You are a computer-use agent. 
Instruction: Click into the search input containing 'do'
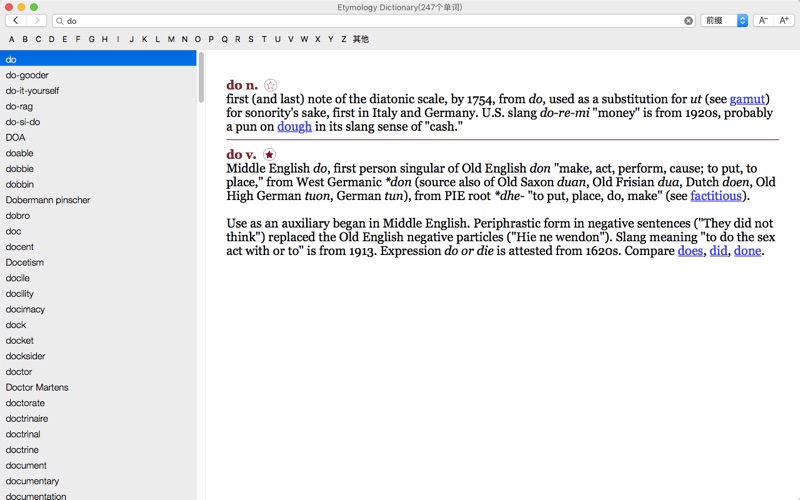(374, 21)
